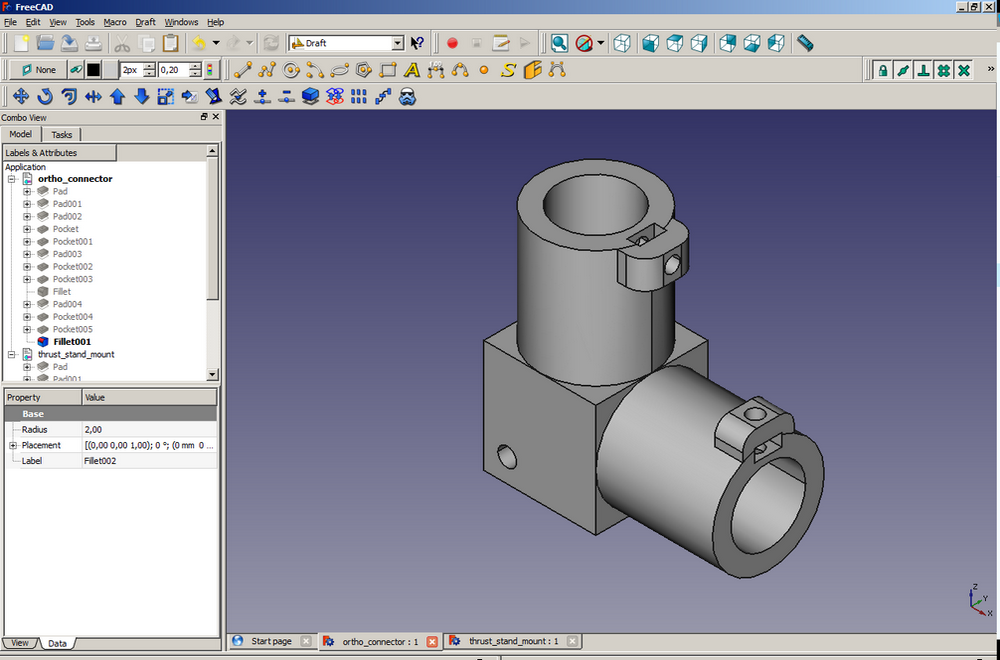Set working plane with None button

pyautogui.click(x=38, y=70)
